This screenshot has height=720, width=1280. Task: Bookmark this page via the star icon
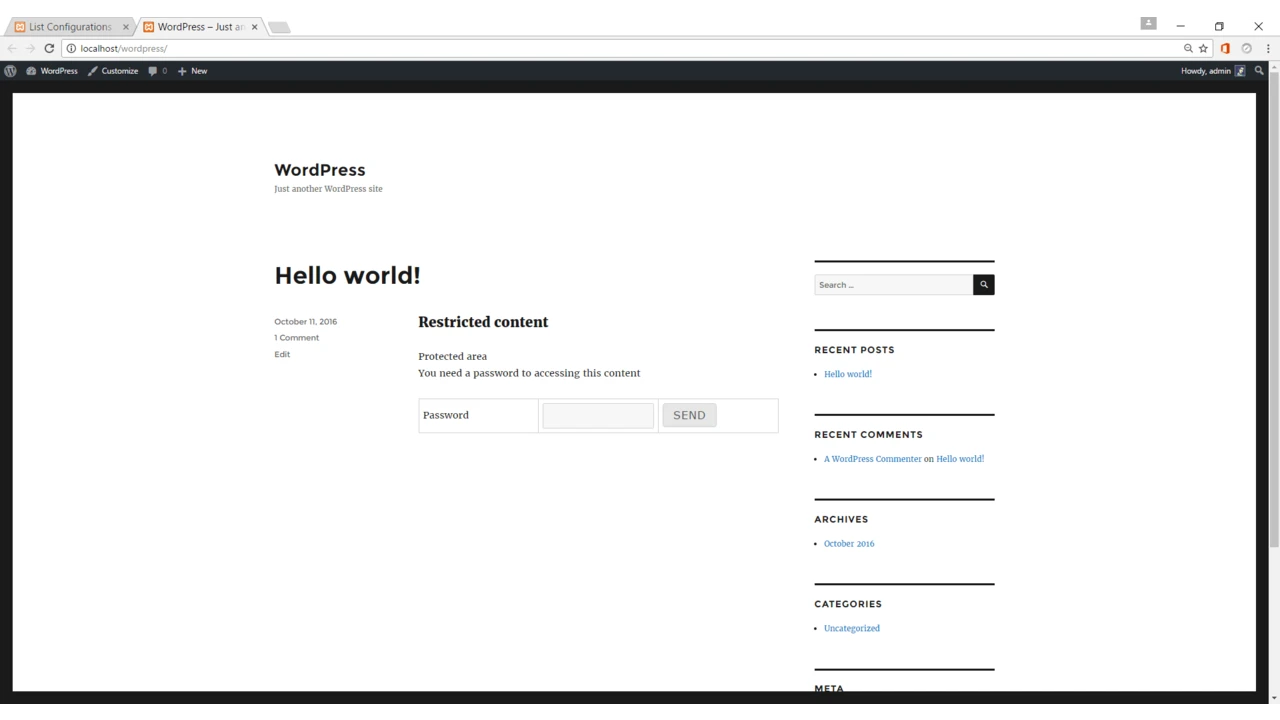click(x=1203, y=48)
